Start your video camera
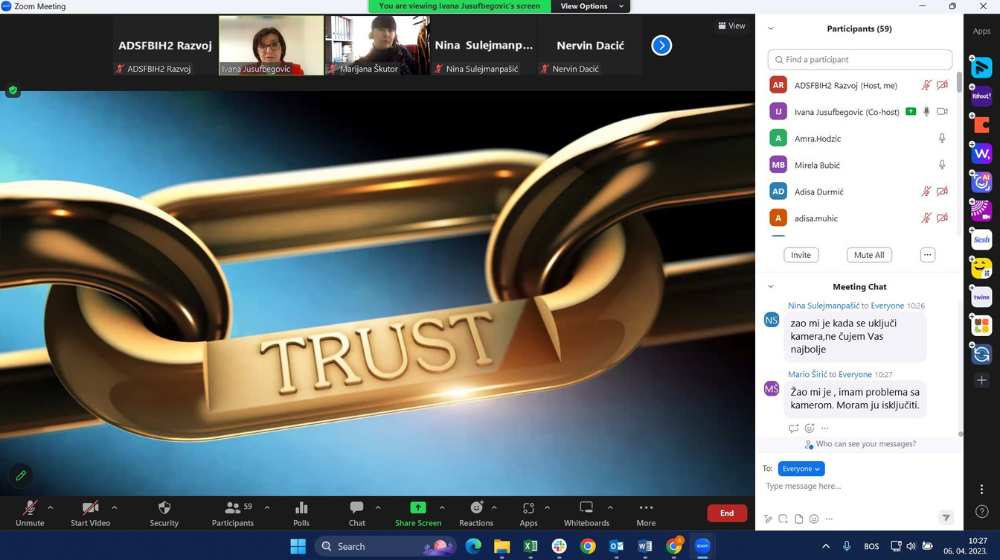Viewport: 1000px width, 560px height. [90, 513]
